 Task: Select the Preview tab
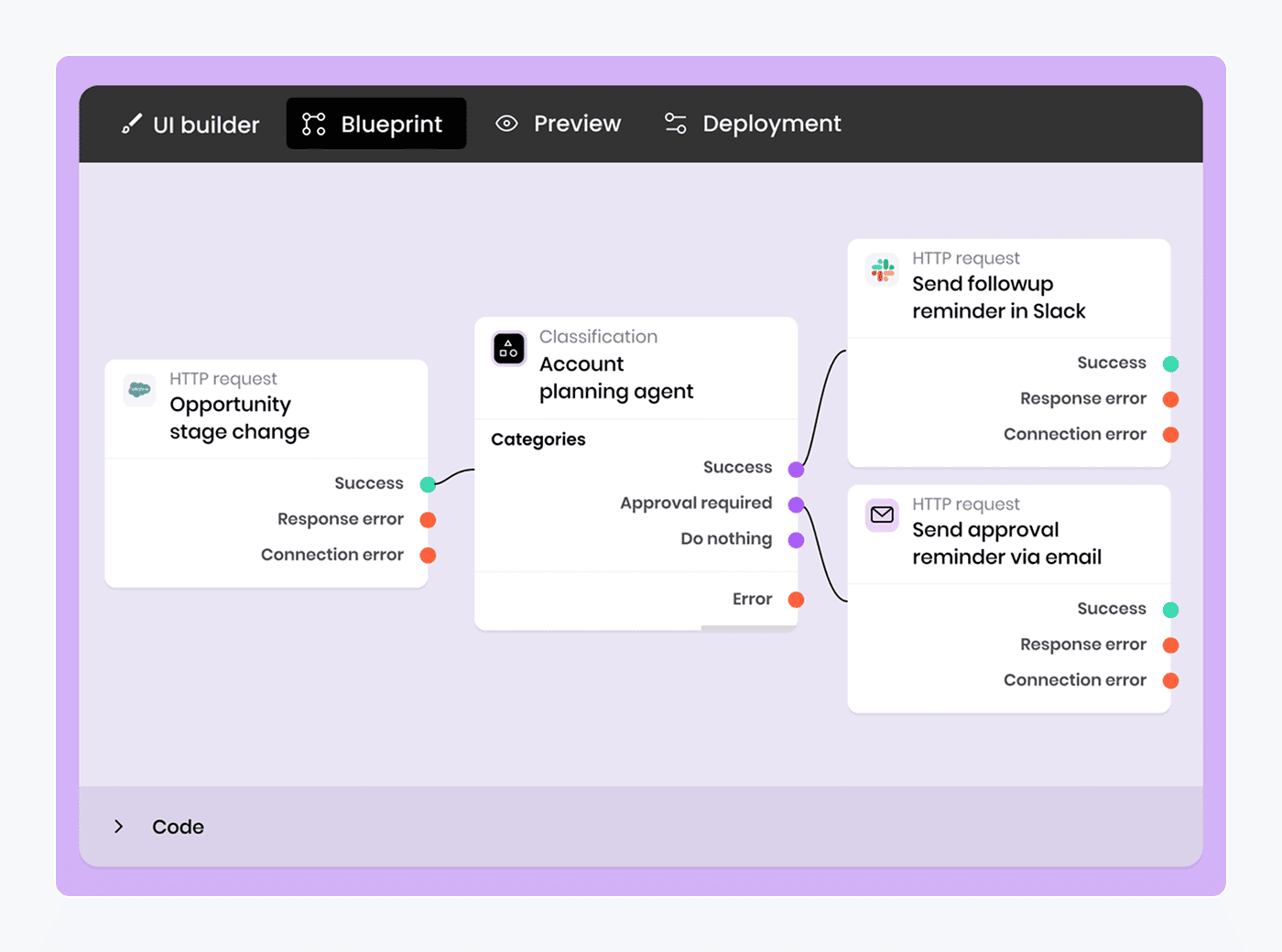coord(576,124)
